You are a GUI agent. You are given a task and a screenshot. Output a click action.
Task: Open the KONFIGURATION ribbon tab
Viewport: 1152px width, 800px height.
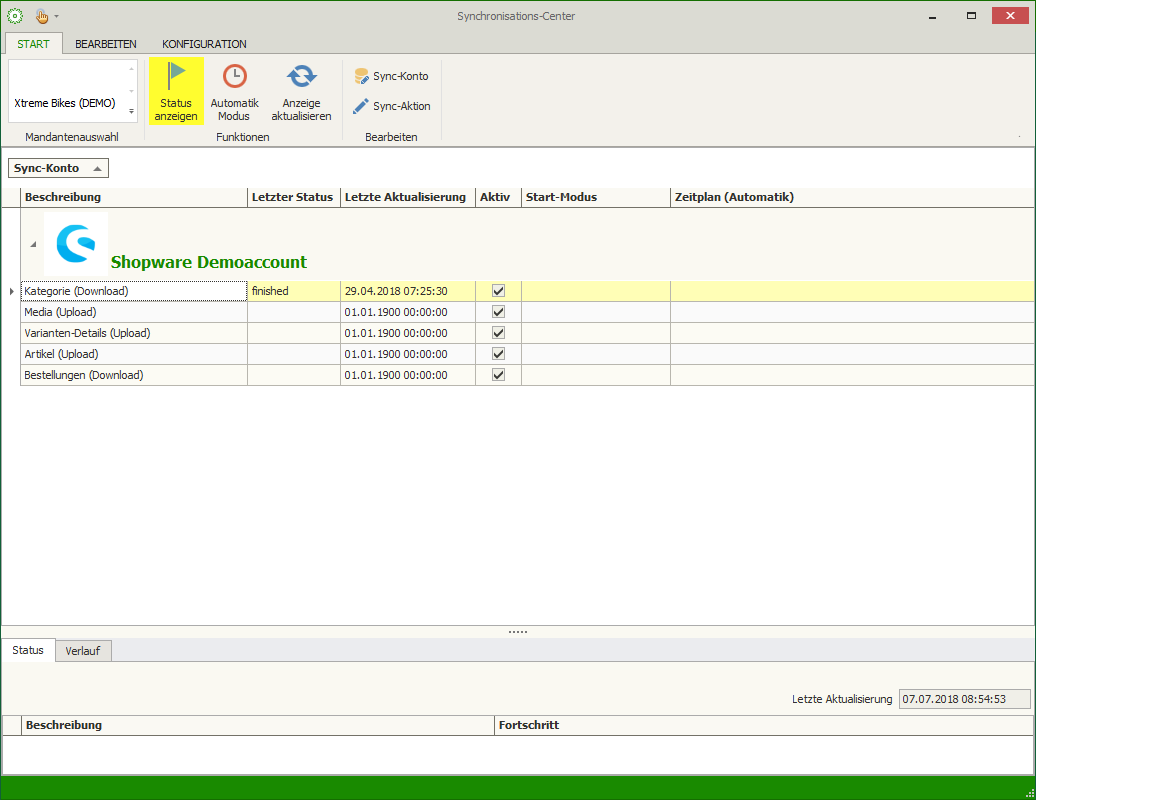(204, 44)
